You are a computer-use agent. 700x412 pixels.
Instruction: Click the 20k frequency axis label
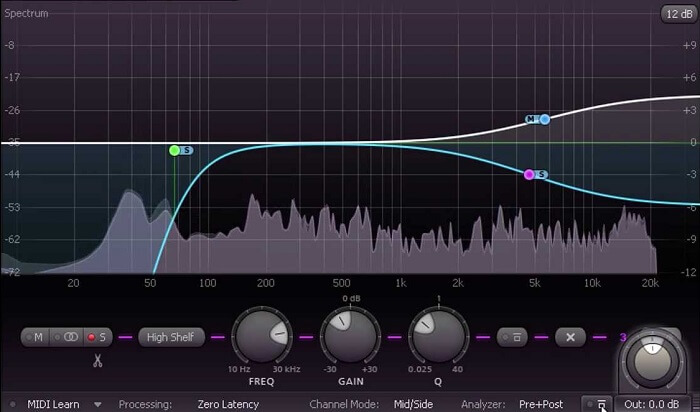[650, 283]
